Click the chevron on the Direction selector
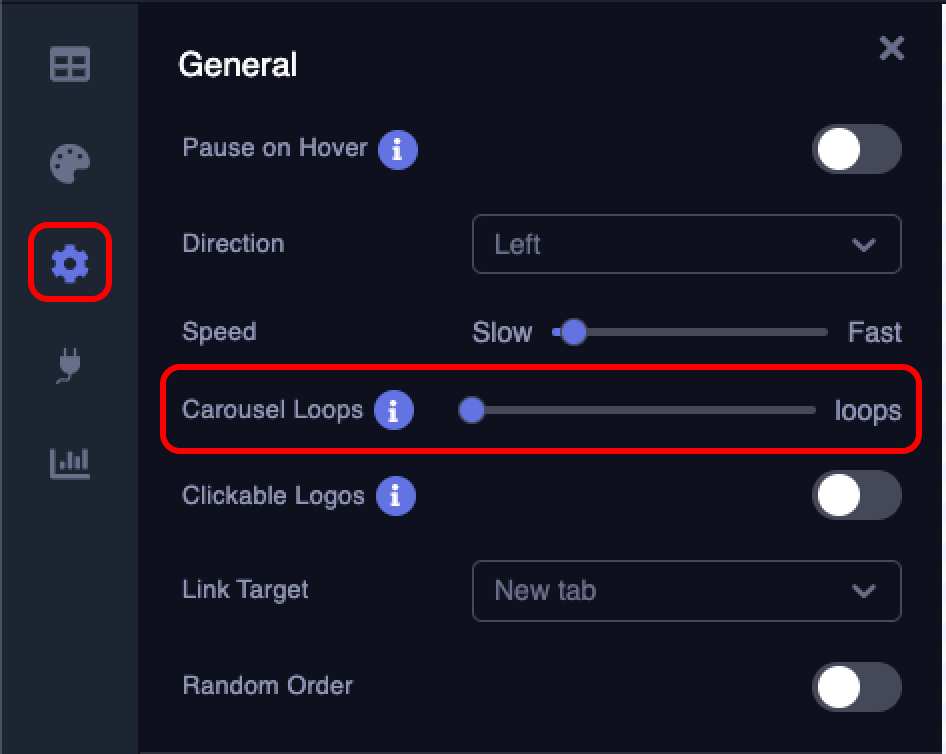The image size is (946, 754). pyautogui.click(x=866, y=244)
